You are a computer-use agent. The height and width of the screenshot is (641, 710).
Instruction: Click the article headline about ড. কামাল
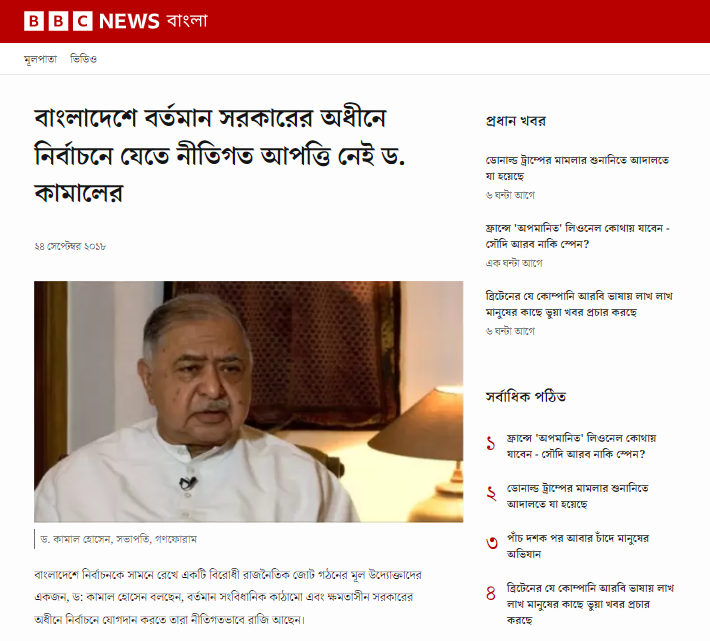pos(220,155)
